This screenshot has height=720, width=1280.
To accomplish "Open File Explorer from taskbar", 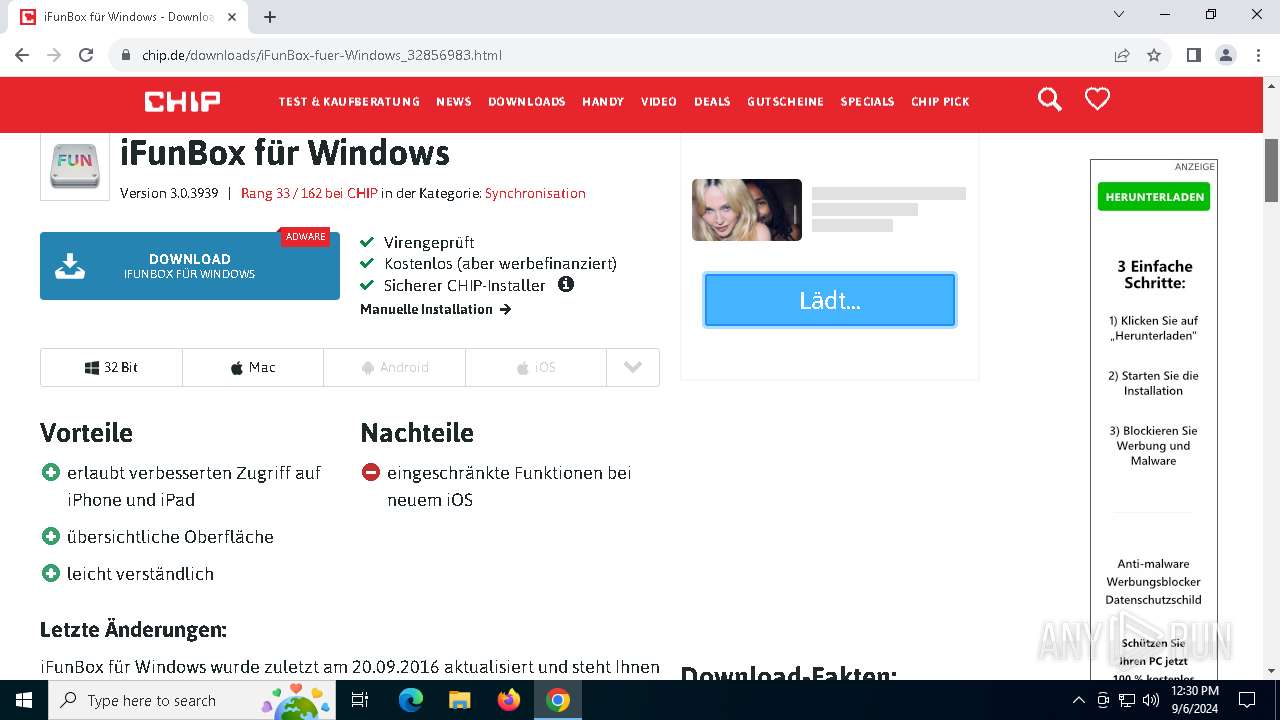I will coord(460,700).
